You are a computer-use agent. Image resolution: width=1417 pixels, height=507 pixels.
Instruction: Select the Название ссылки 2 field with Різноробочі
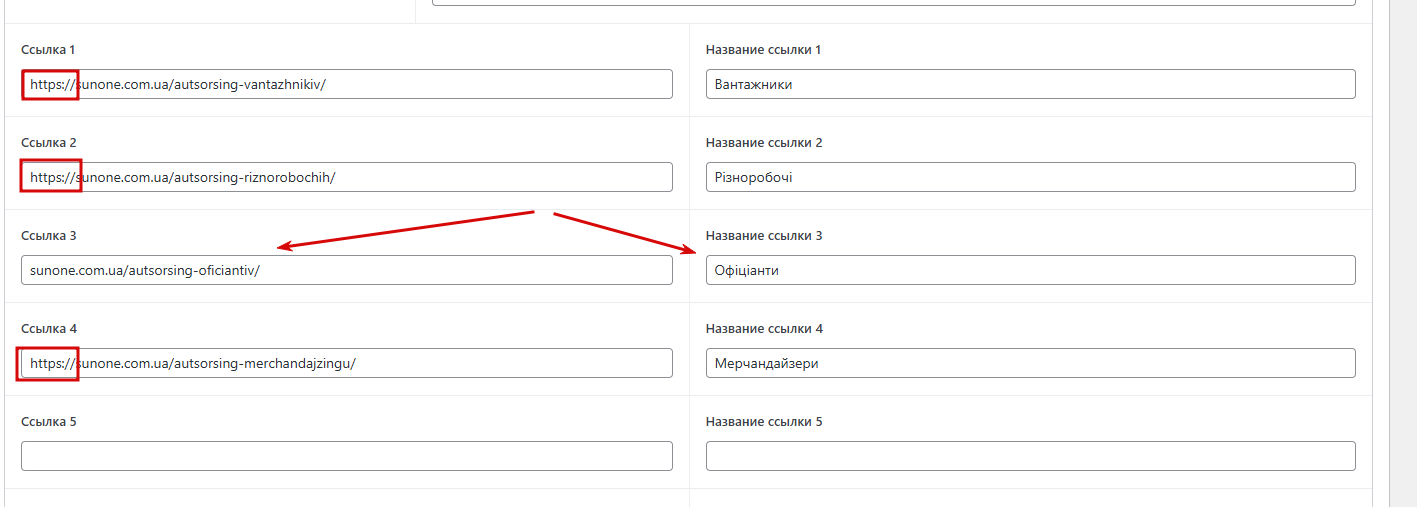(x=1031, y=177)
